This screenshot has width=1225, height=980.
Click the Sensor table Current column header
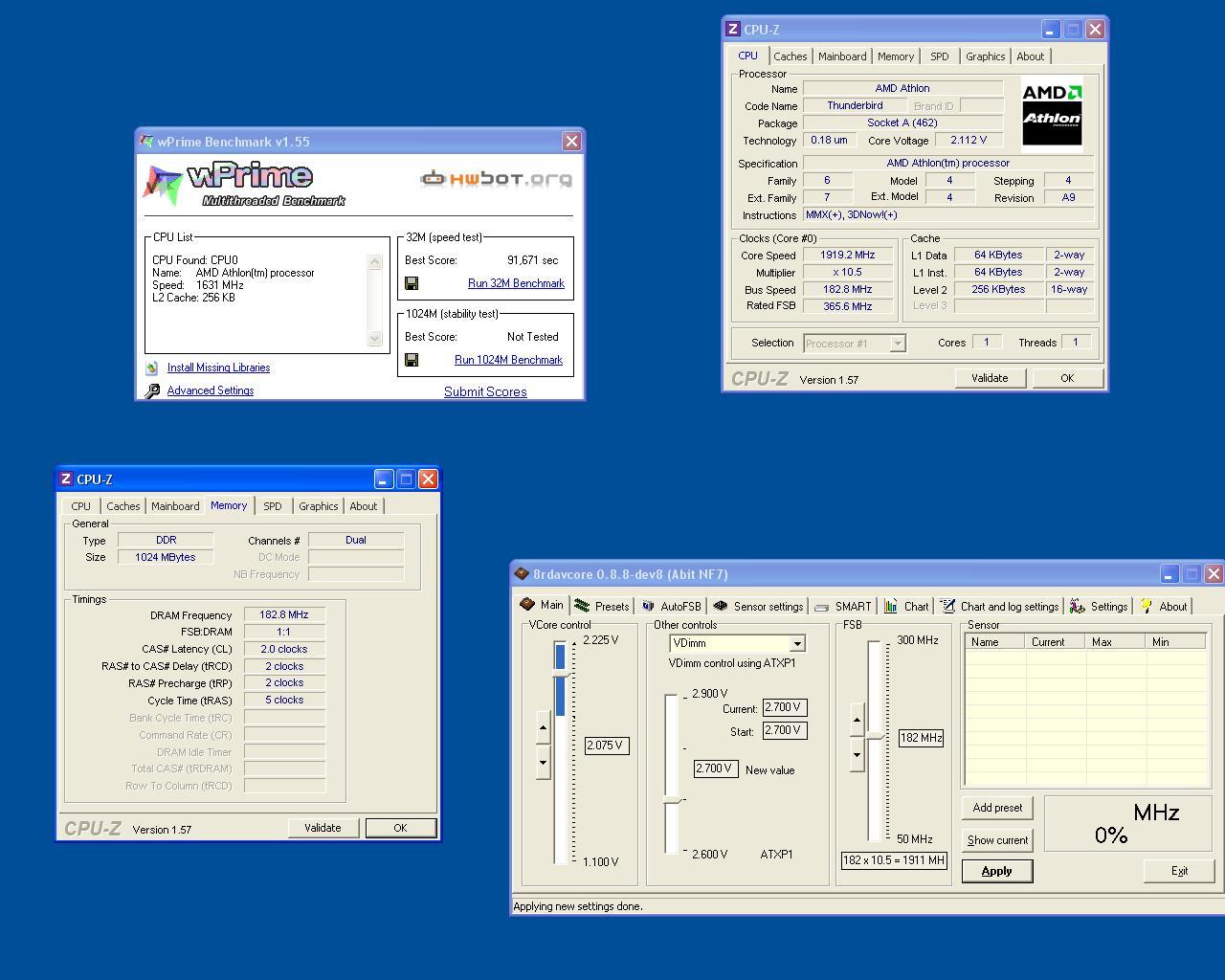[1057, 642]
